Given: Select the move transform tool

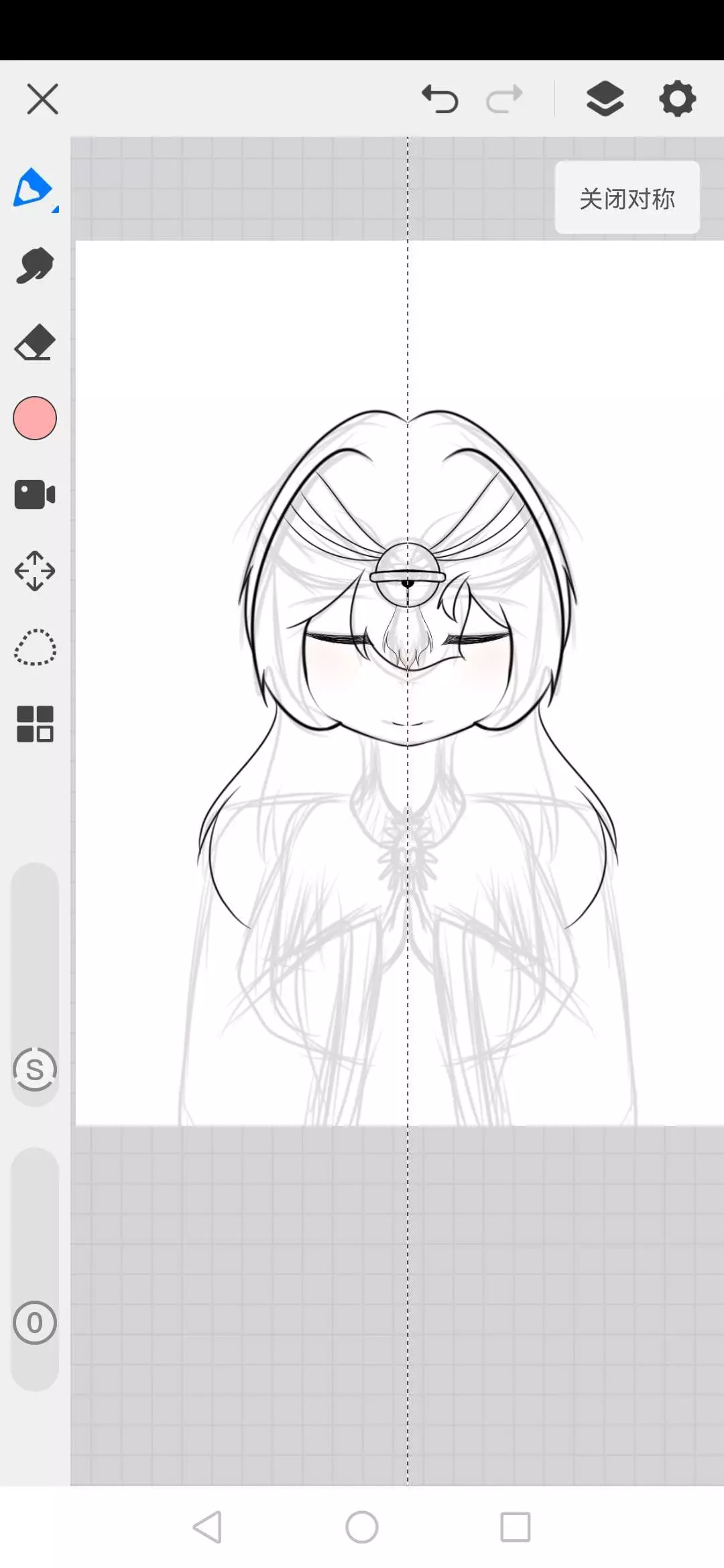Looking at the screenshot, I should [x=35, y=571].
